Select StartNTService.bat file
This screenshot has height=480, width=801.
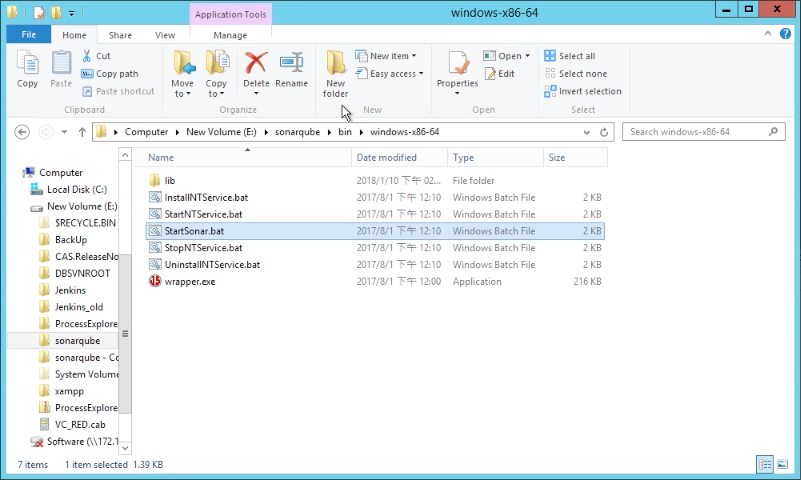coord(375,214)
